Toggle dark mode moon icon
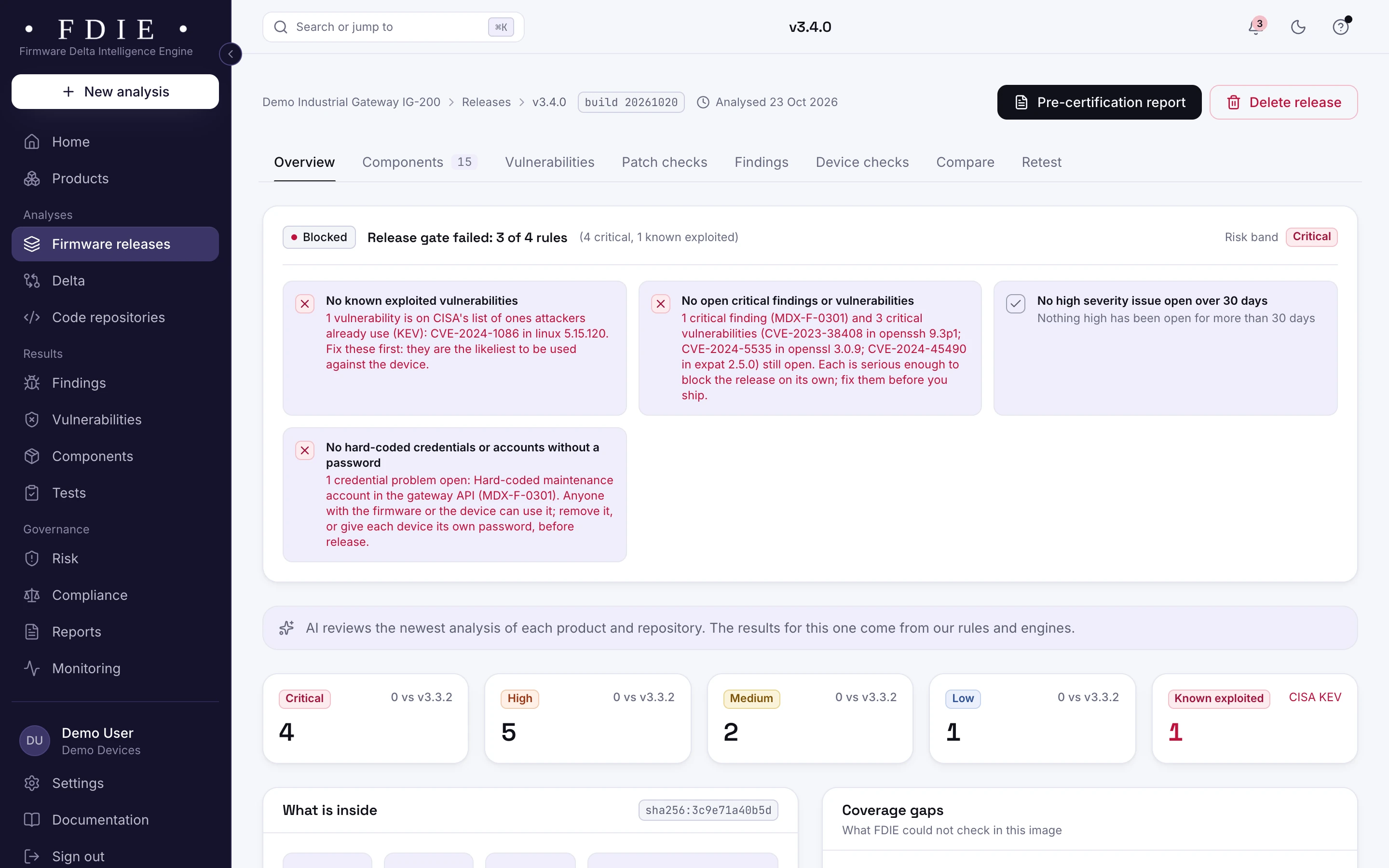The width and height of the screenshot is (1389, 868). (1298, 27)
